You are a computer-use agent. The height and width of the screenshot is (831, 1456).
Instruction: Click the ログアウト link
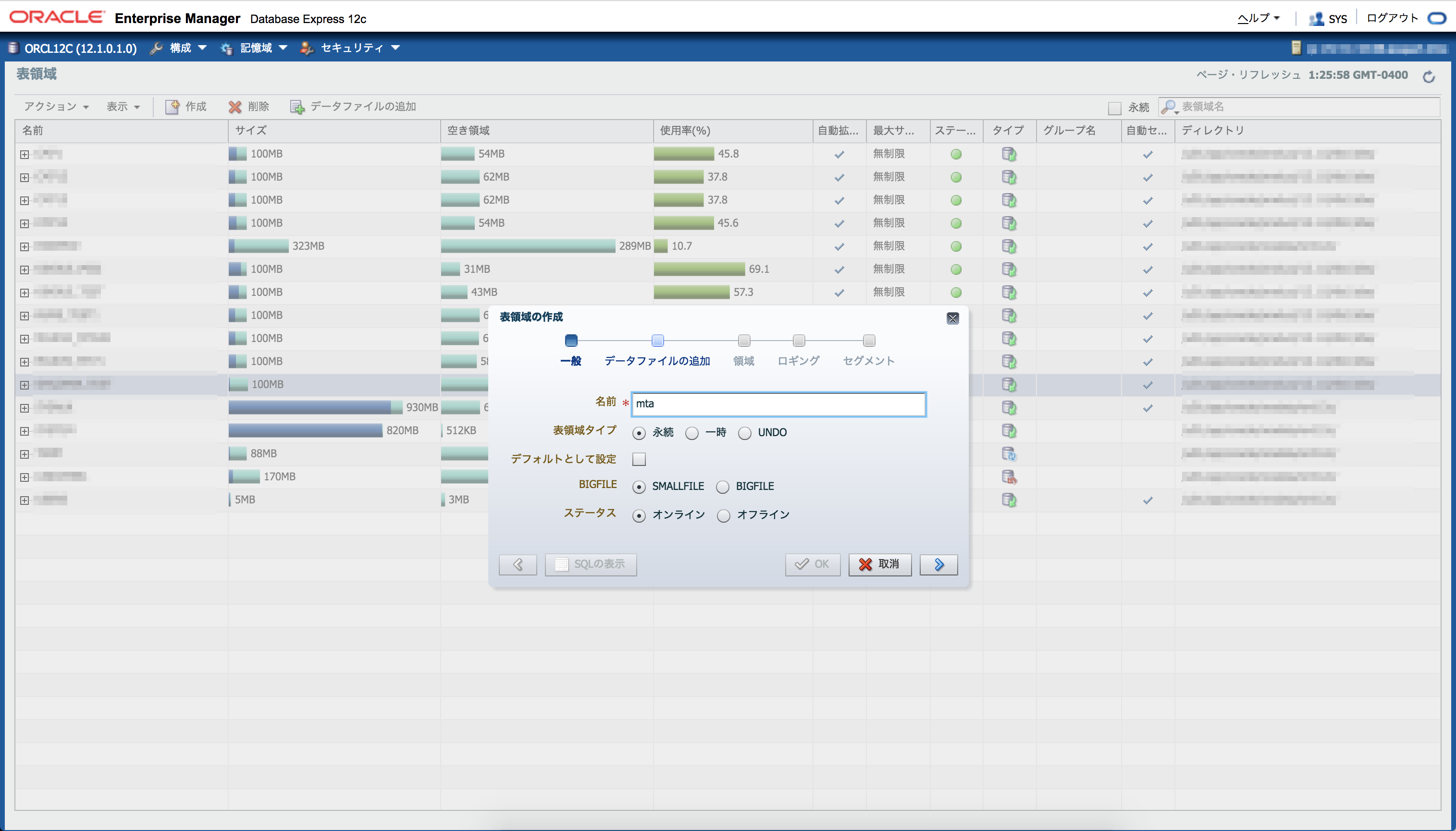(1392, 18)
